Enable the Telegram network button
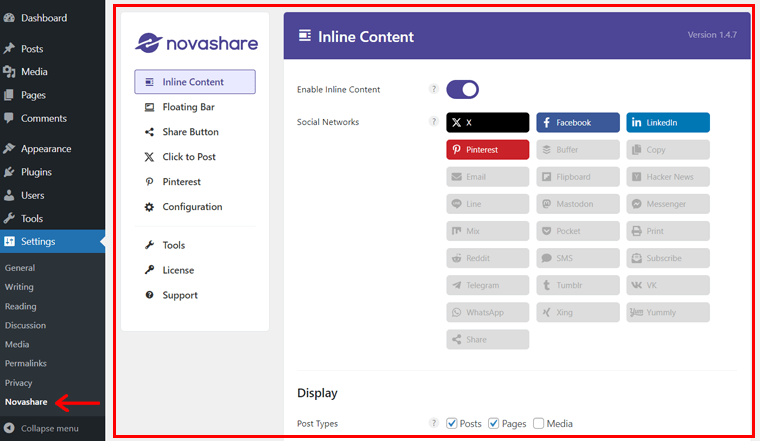 click(x=488, y=285)
